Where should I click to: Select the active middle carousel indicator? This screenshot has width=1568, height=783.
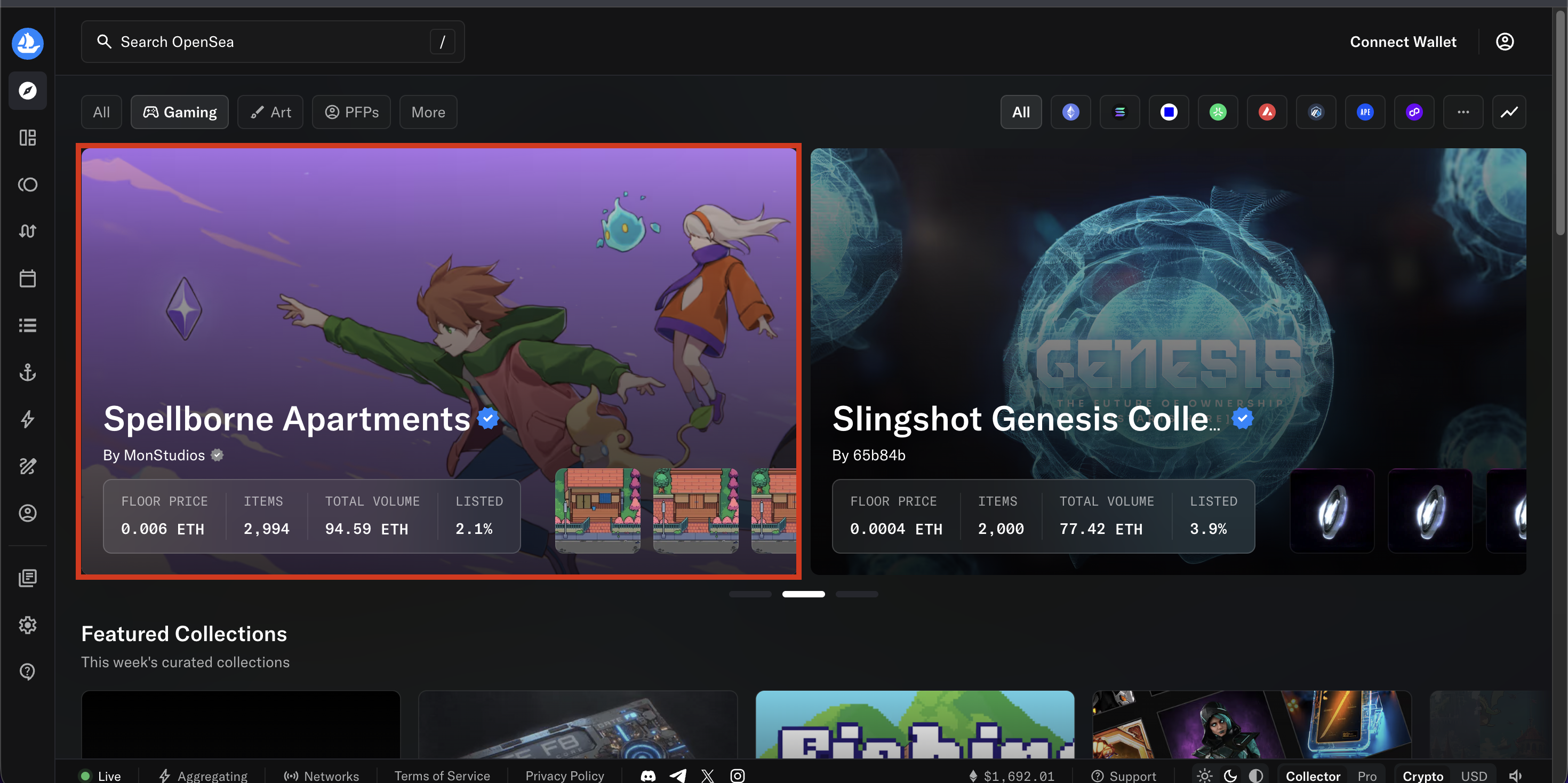(x=803, y=594)
